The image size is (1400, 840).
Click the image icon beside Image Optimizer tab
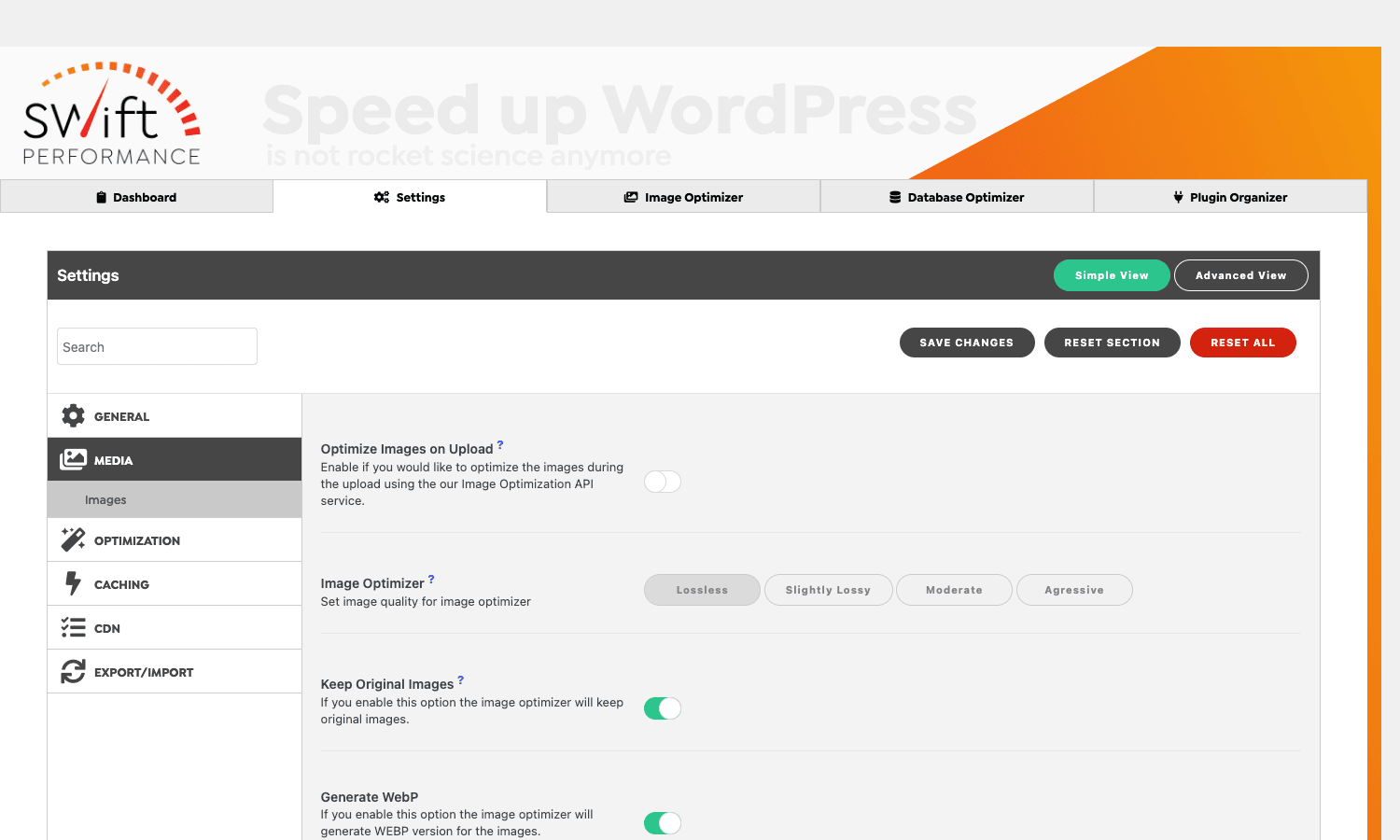tap(631, 197)
